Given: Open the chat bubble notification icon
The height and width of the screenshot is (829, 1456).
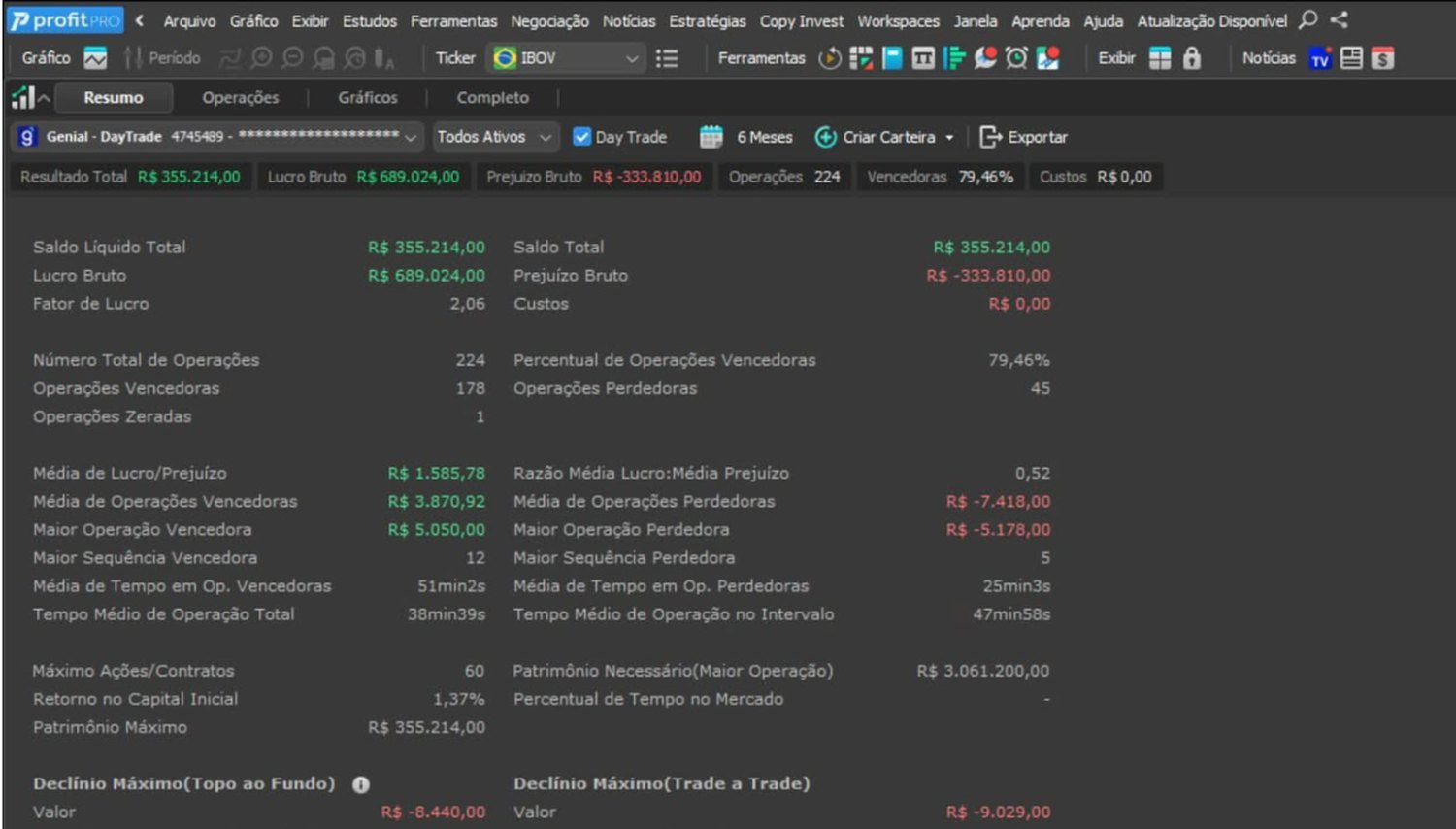Looking at the screenshot, I should point(985,58).
